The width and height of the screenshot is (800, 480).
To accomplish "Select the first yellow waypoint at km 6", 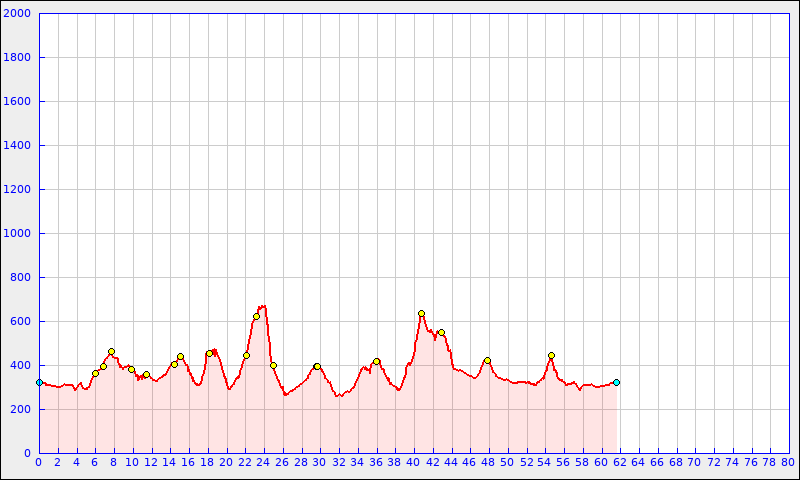I will [x=95, y=373].
